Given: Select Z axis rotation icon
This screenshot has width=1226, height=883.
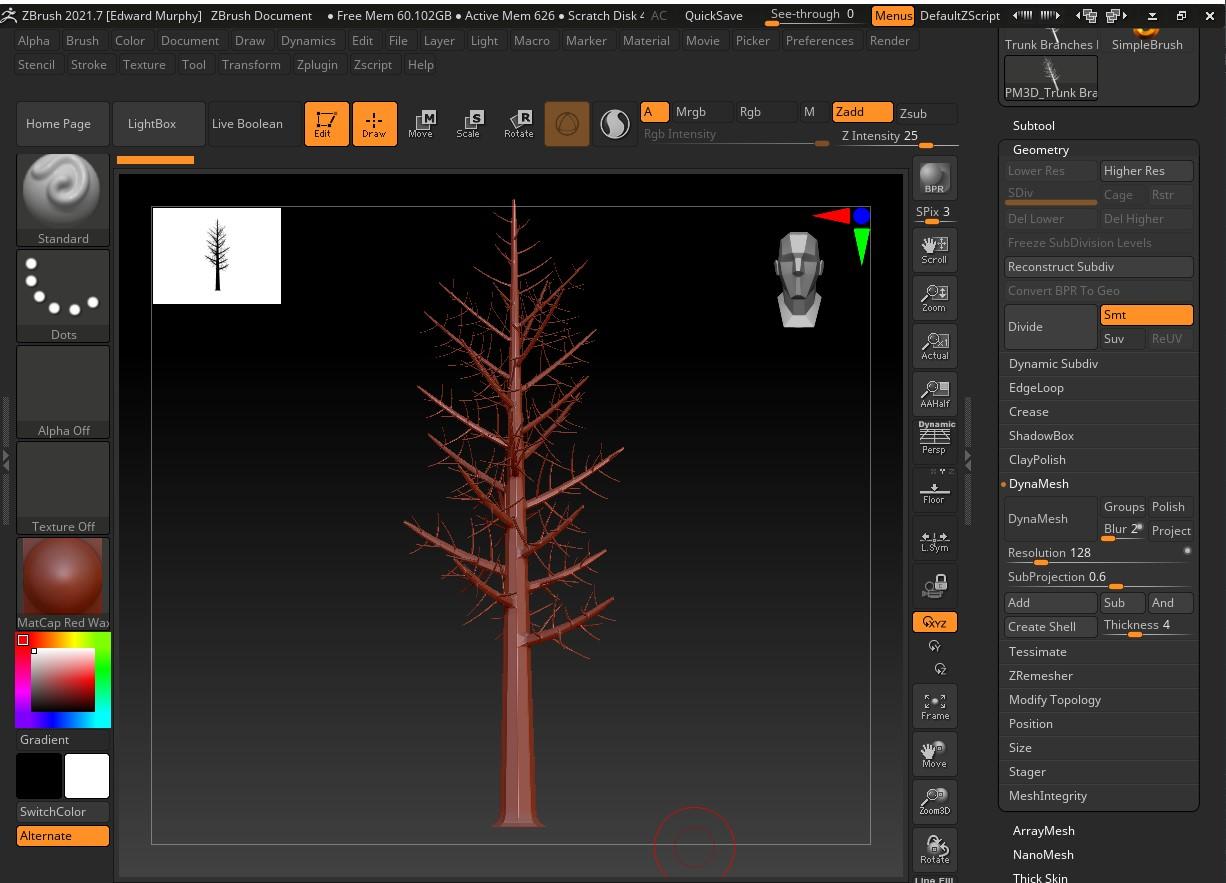Looking at the screenshot, I should click(939, 669).
